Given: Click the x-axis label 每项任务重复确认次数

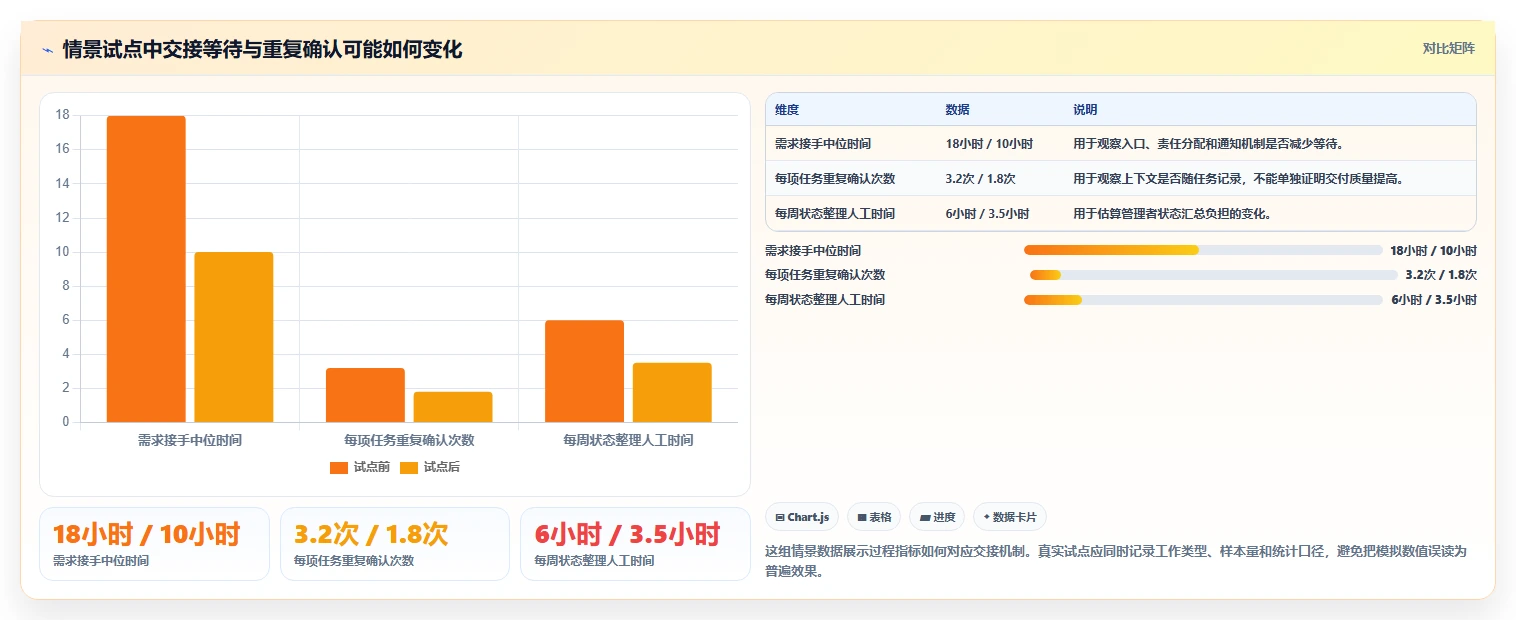Looking at the screenshot, I should [409, 440].
